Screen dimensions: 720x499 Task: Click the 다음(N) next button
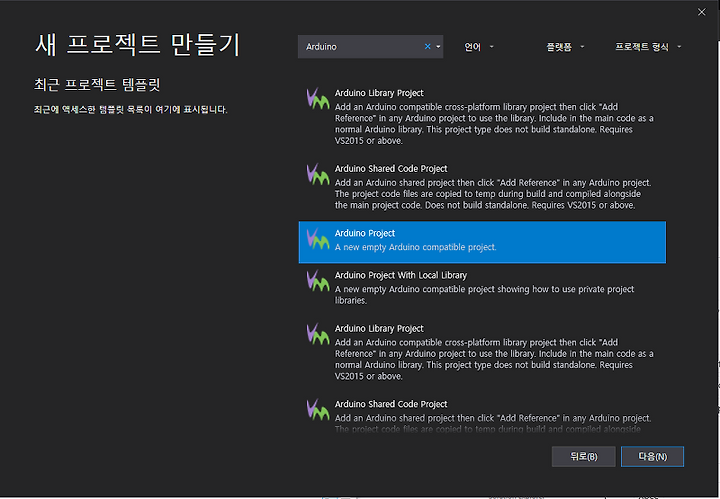coord(652,456)
